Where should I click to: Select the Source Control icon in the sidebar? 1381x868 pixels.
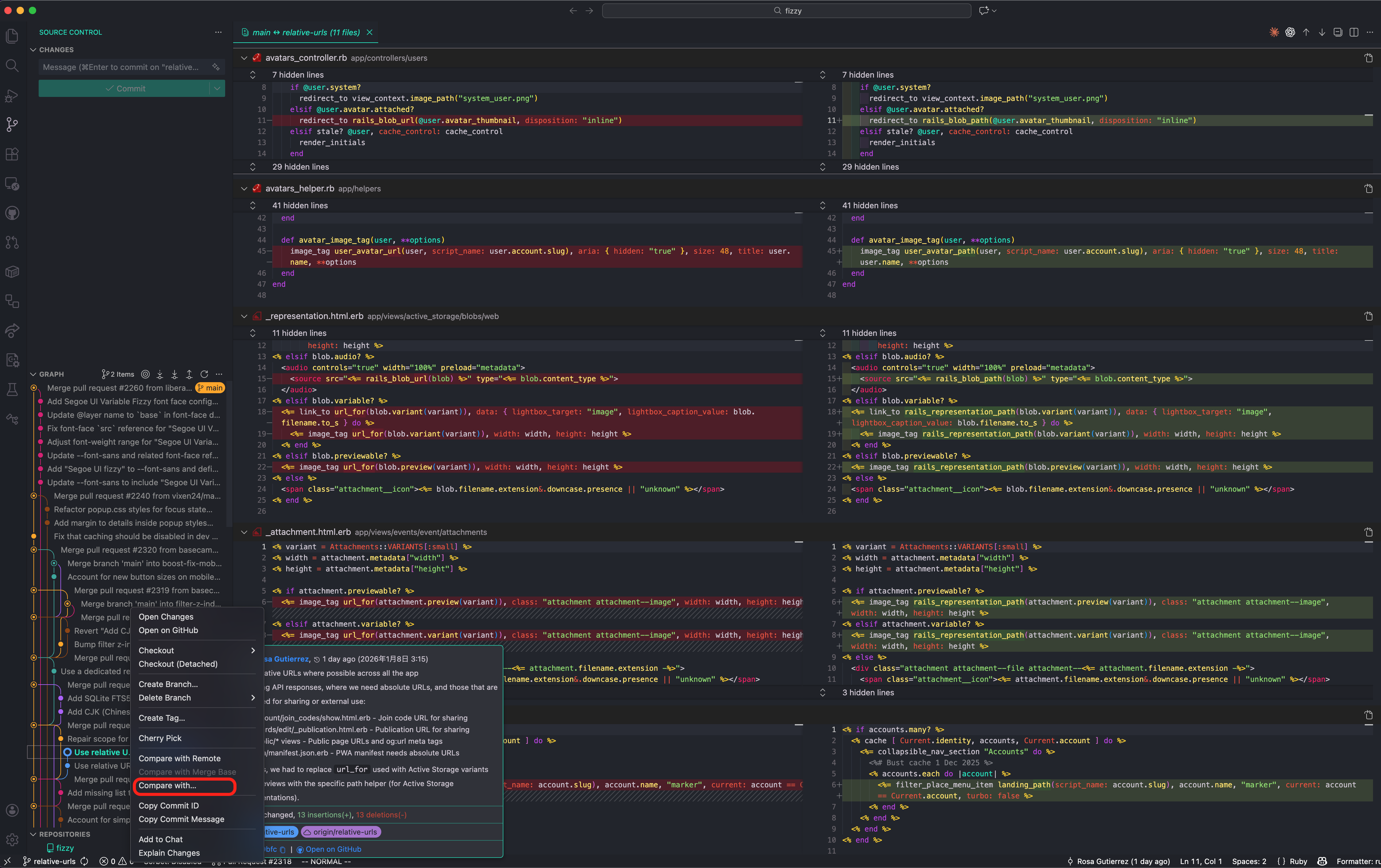point(12,125)
